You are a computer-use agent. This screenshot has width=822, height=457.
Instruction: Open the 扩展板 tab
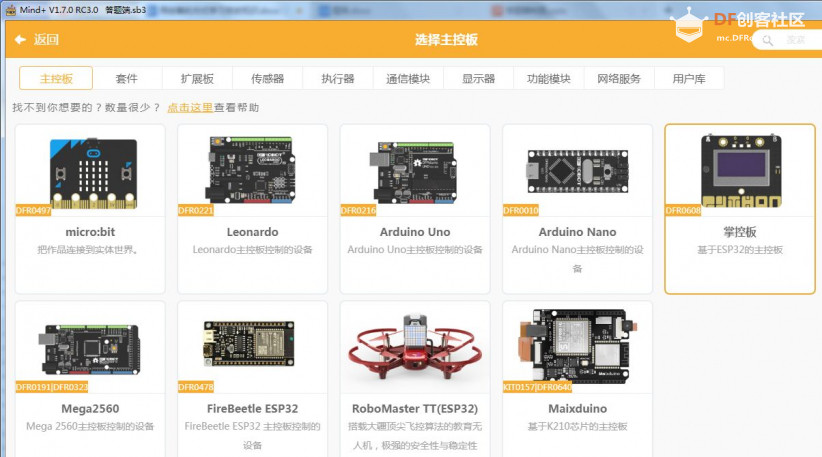coord(197,79)
